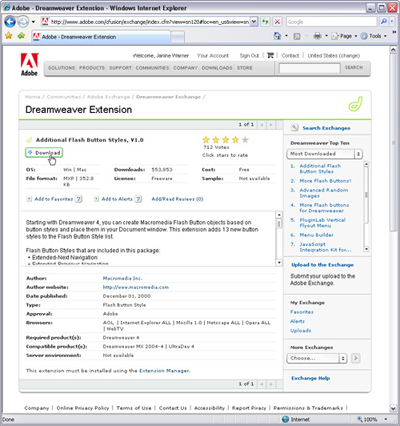The width and height of the screenshot is (400, 426).
Task: Click the Google search box
Action: click(331, 22)
